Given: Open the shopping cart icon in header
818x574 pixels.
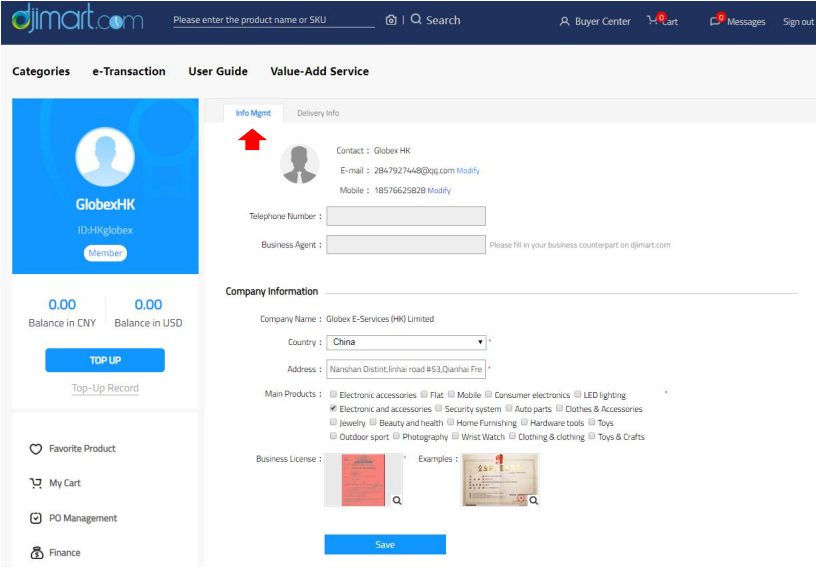Looking at the screenshot, I should click(x=653, y=20).
